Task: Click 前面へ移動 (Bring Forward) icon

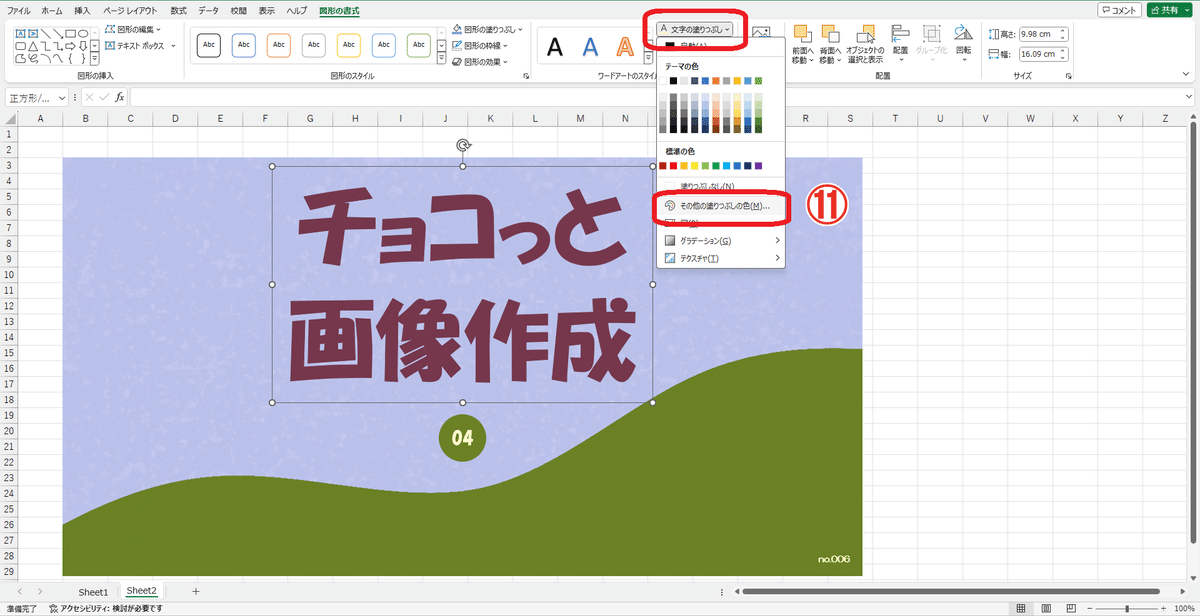Action: click(801, 34)
